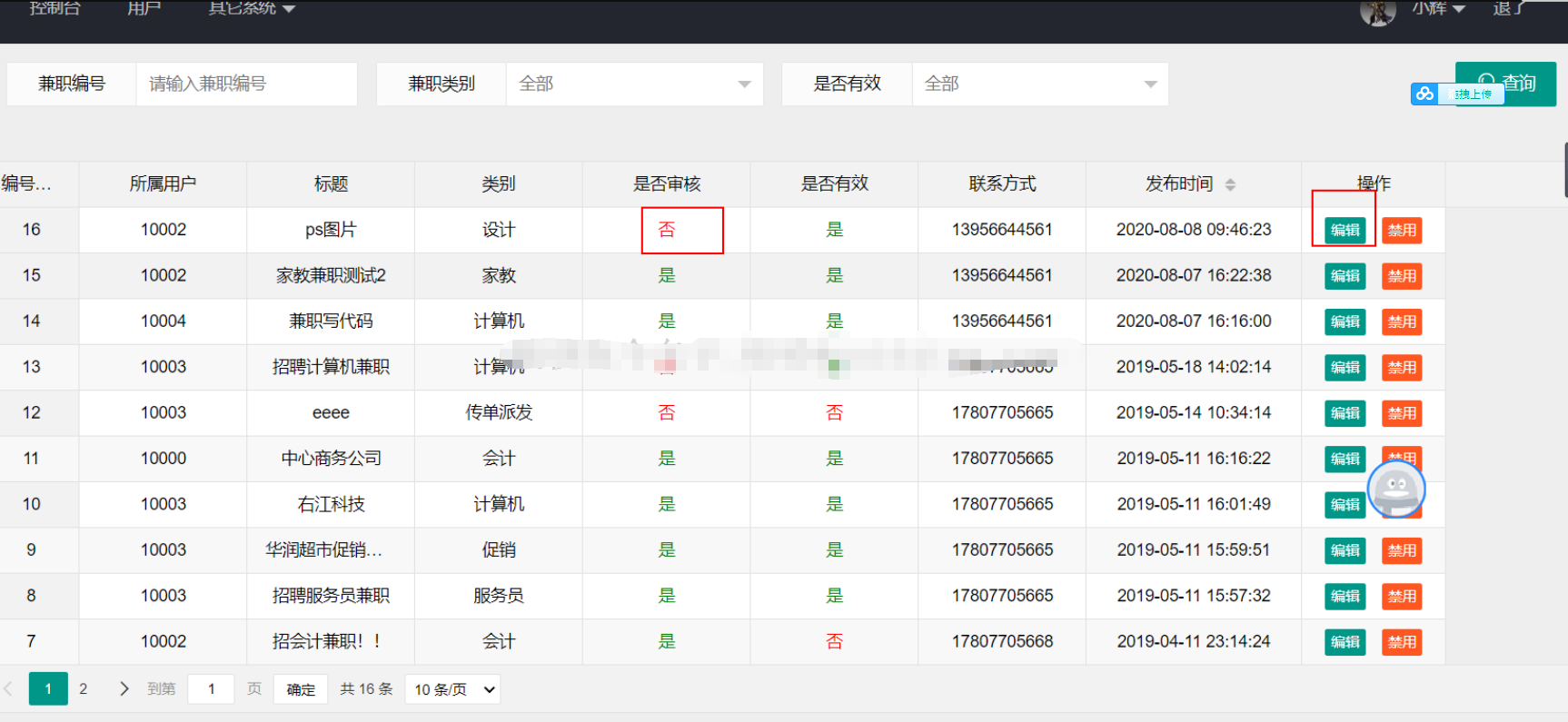
Task: Focus the 兼职编号 input field
Action: pyautogui.click(x=246, y=84)
